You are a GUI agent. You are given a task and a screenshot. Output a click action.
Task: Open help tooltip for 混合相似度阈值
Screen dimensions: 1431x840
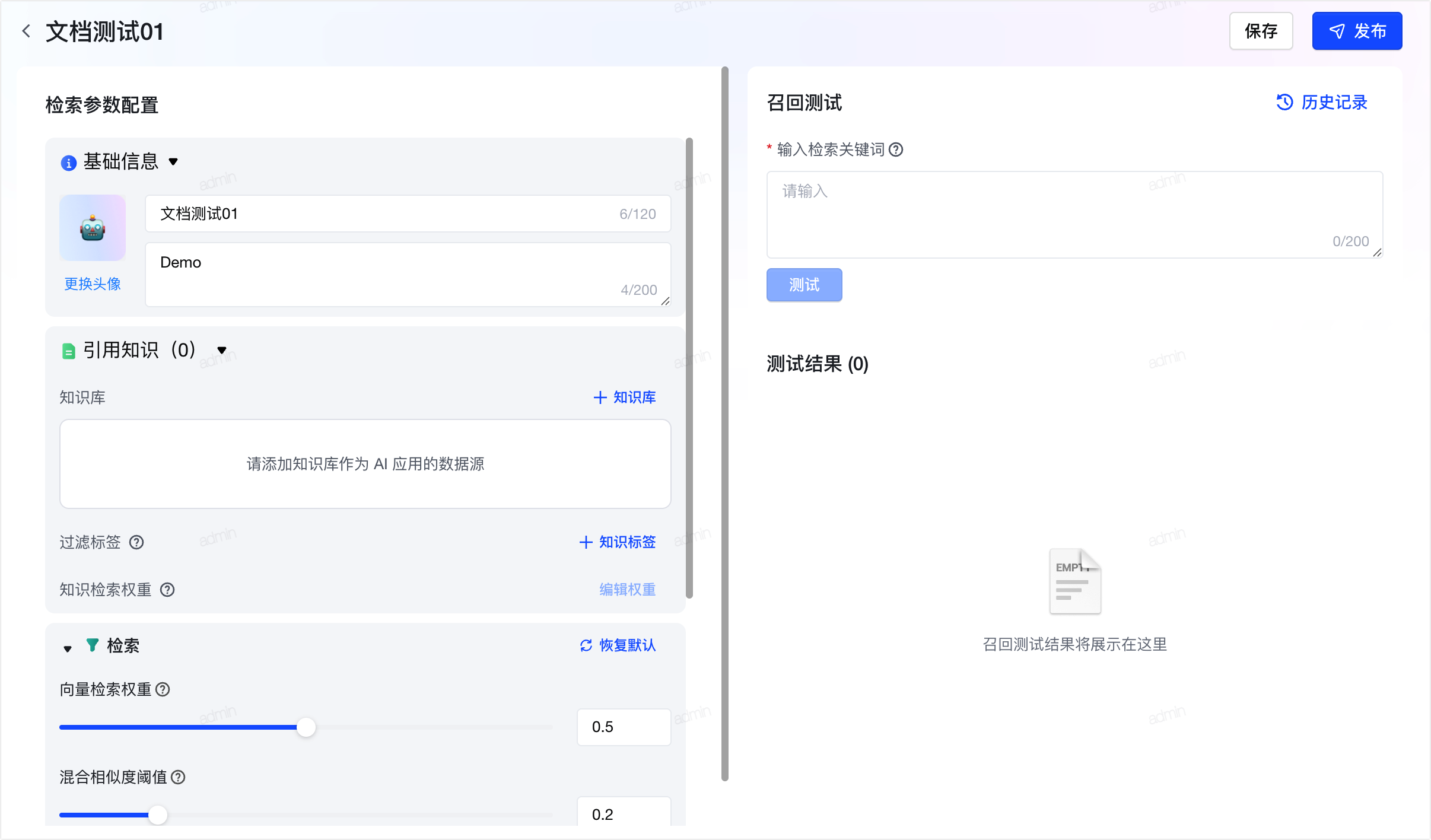pyautogui.click(x=178, y=777)
